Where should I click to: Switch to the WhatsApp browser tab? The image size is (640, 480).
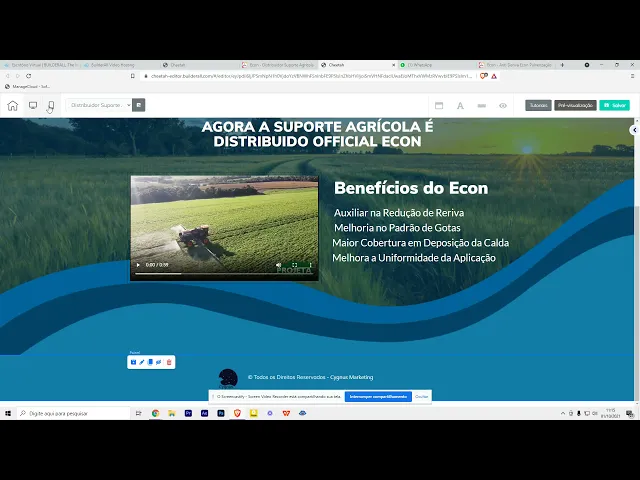pyautogui.click(x=437, y=65)
